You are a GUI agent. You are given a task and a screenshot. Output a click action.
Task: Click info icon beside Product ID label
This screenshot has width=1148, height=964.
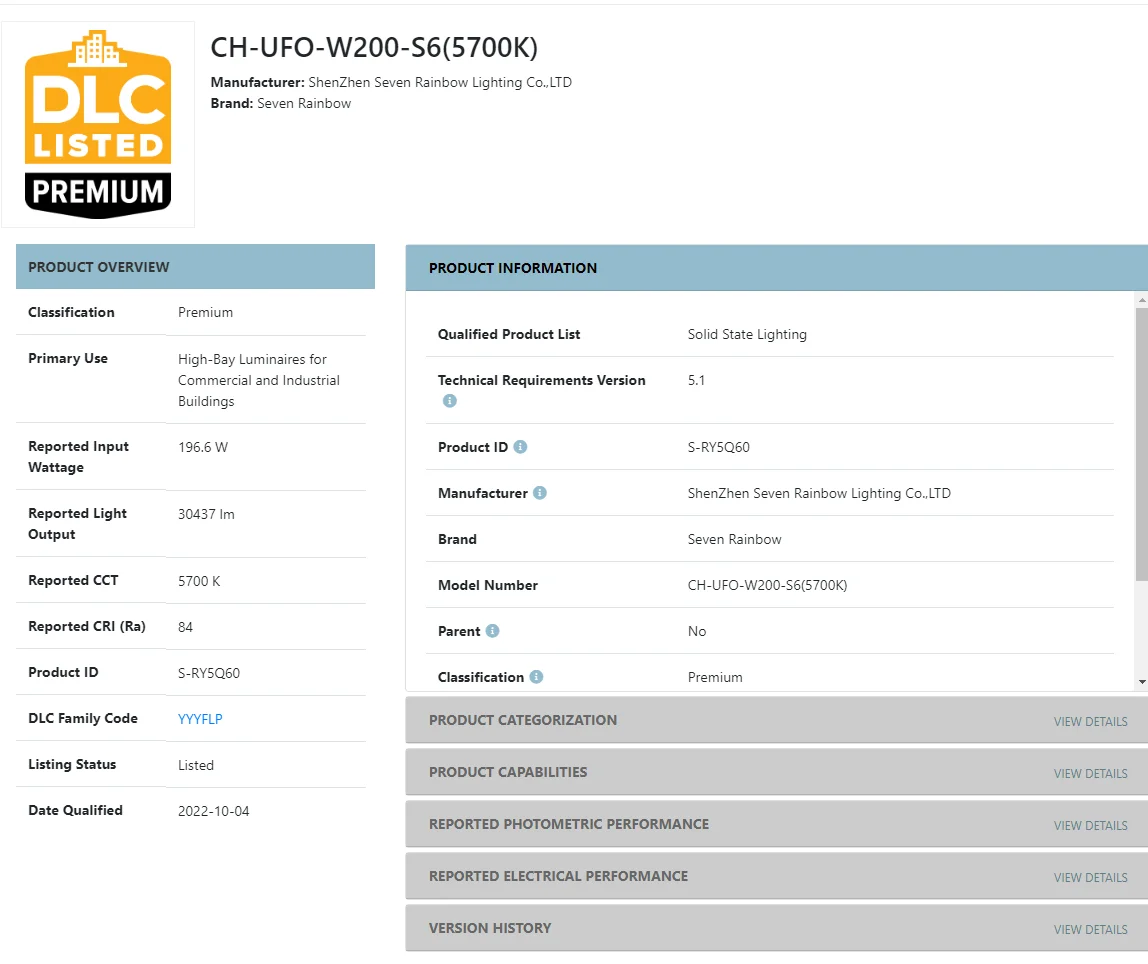click(521, 447)
